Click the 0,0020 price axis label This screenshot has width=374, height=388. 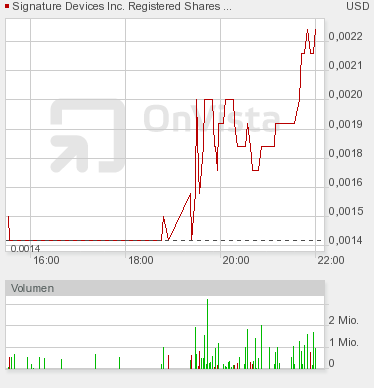pyautogui.click(x=345, y=94)
